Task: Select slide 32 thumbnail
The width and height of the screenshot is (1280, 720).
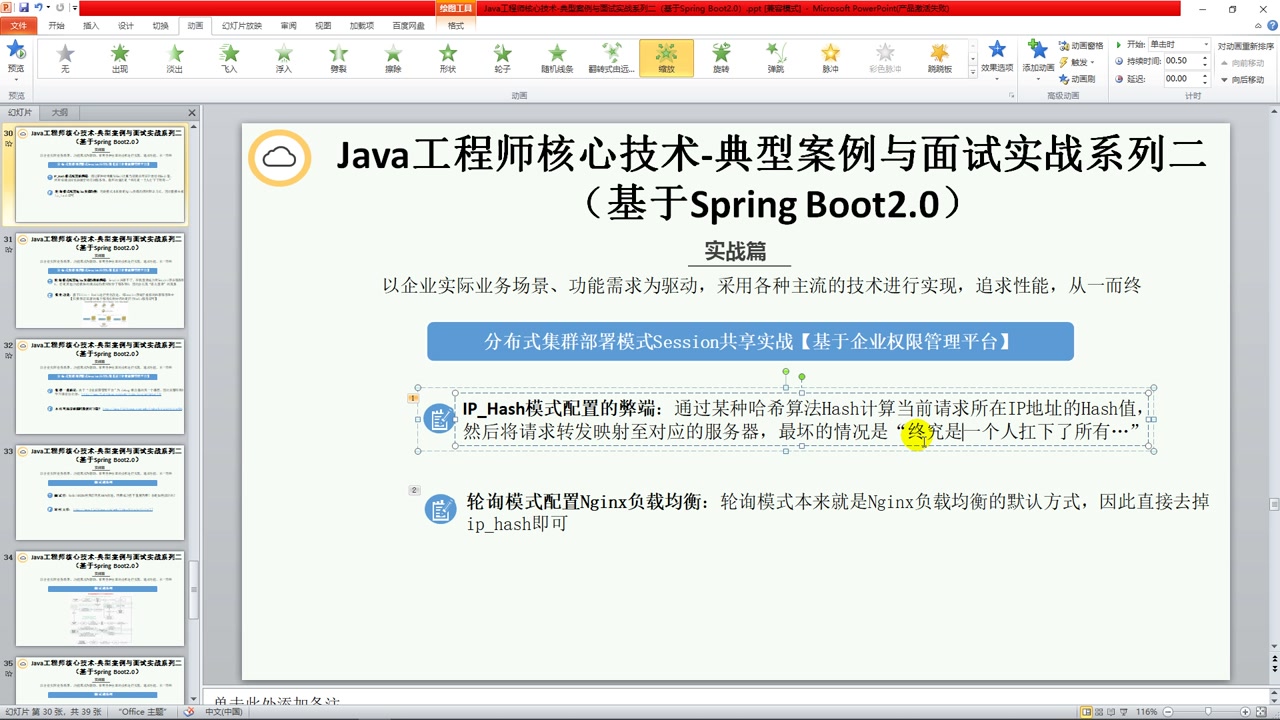Action: pyautogui.click(x=100, y=387)
